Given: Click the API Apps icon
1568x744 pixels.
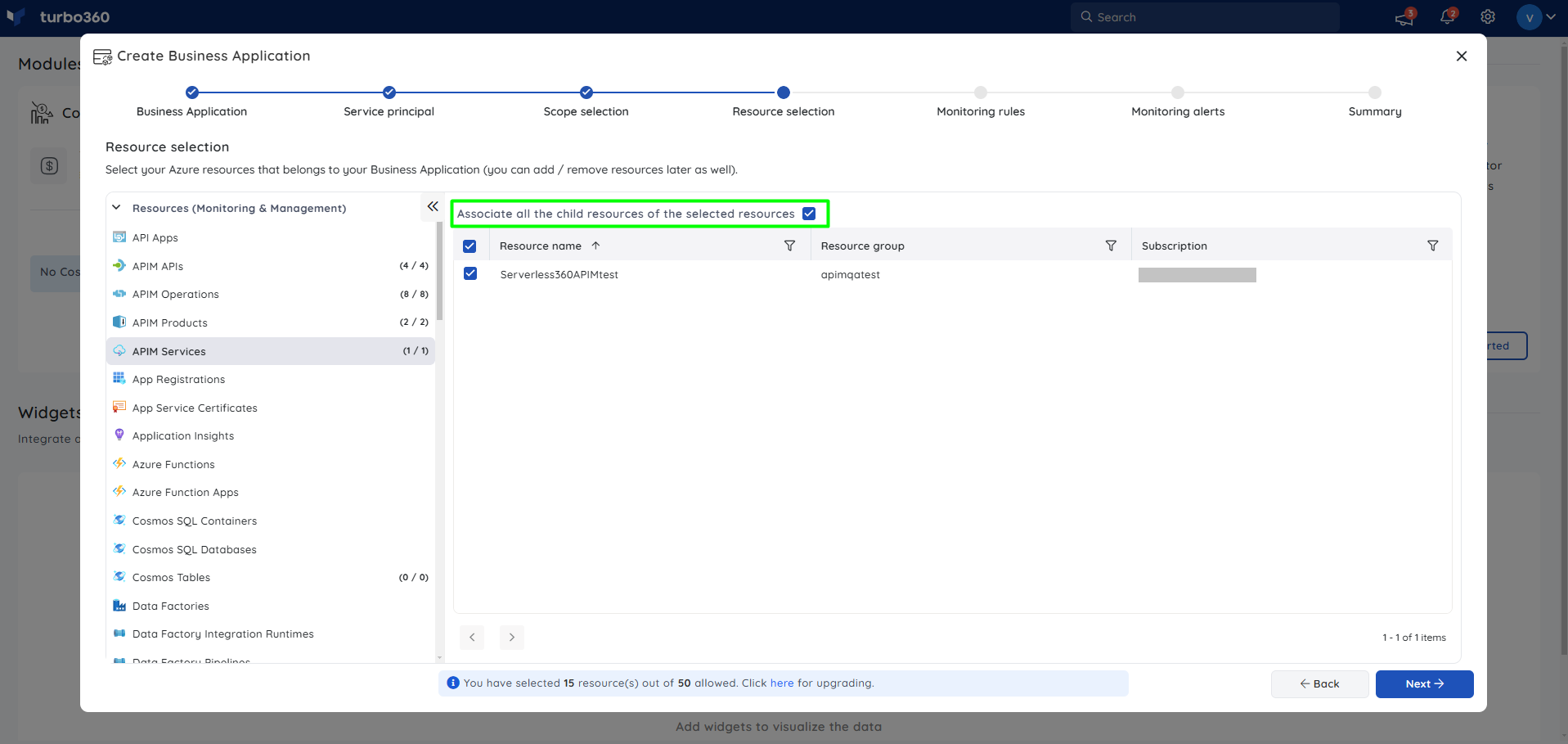Looking at the screenshot, I should [119, 237].
